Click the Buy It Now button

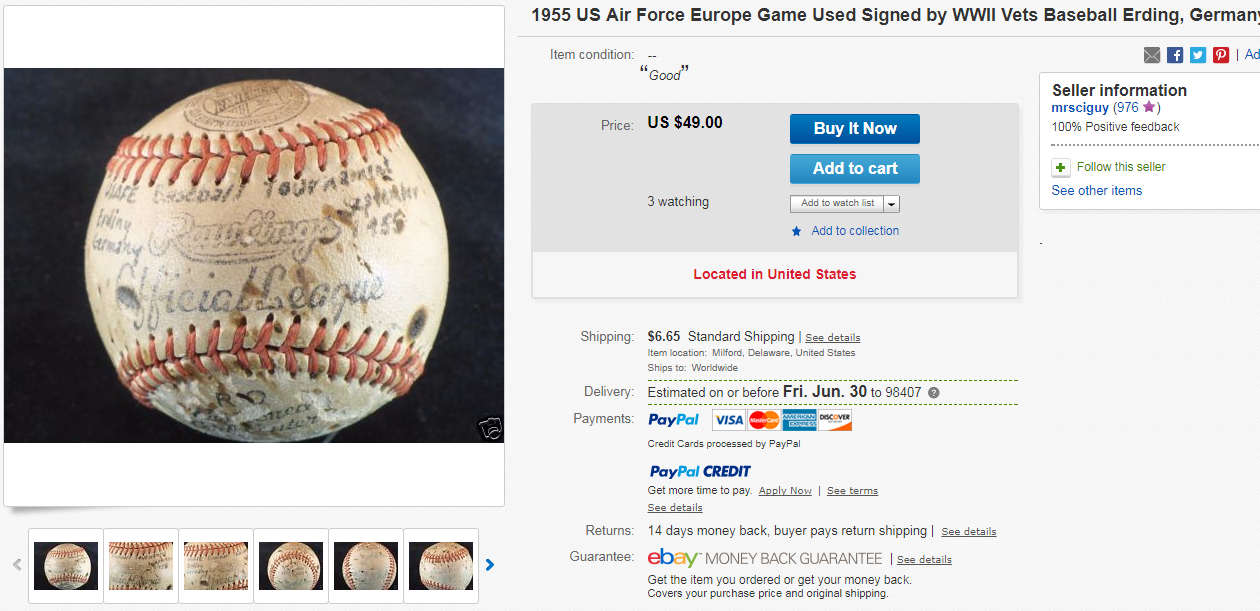click(855, 129)
